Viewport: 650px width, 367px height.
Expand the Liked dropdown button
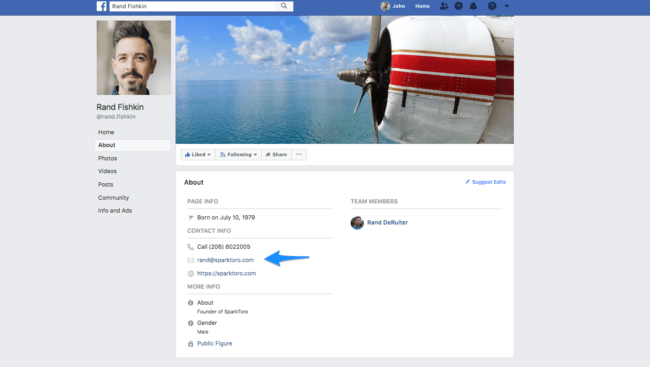click(198, 155)
